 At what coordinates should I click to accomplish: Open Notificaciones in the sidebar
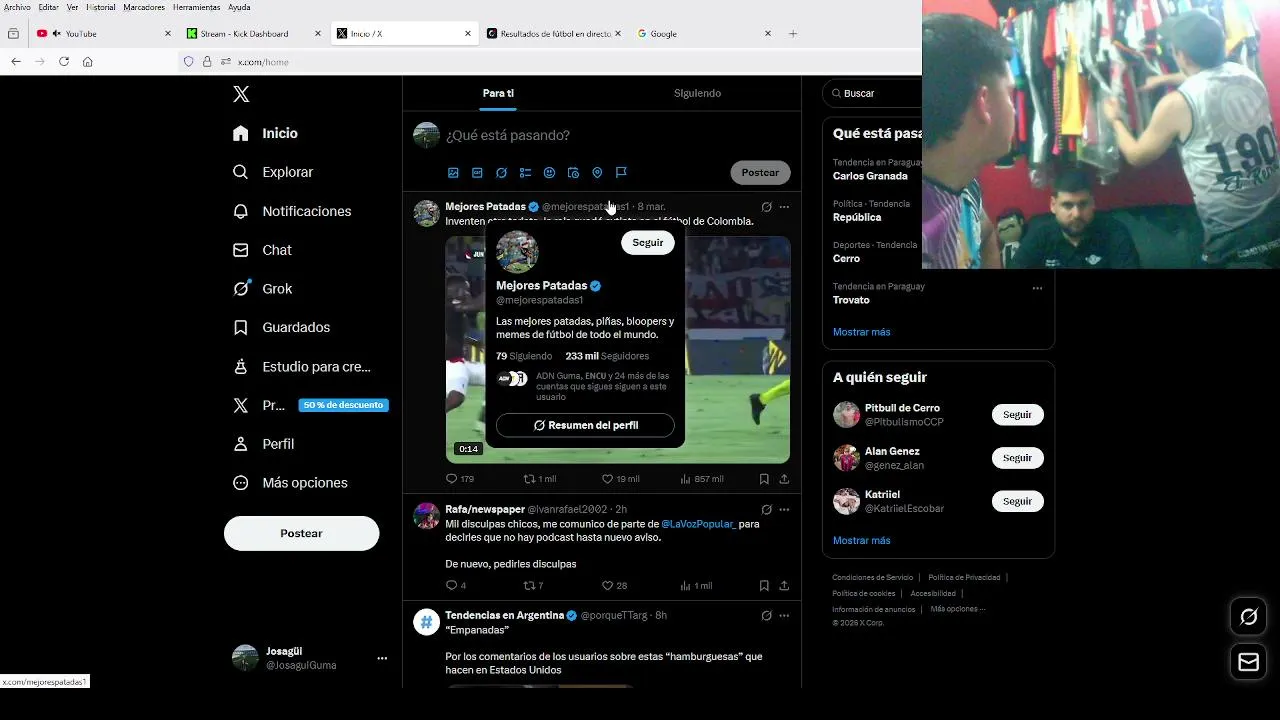pos(292,211)
